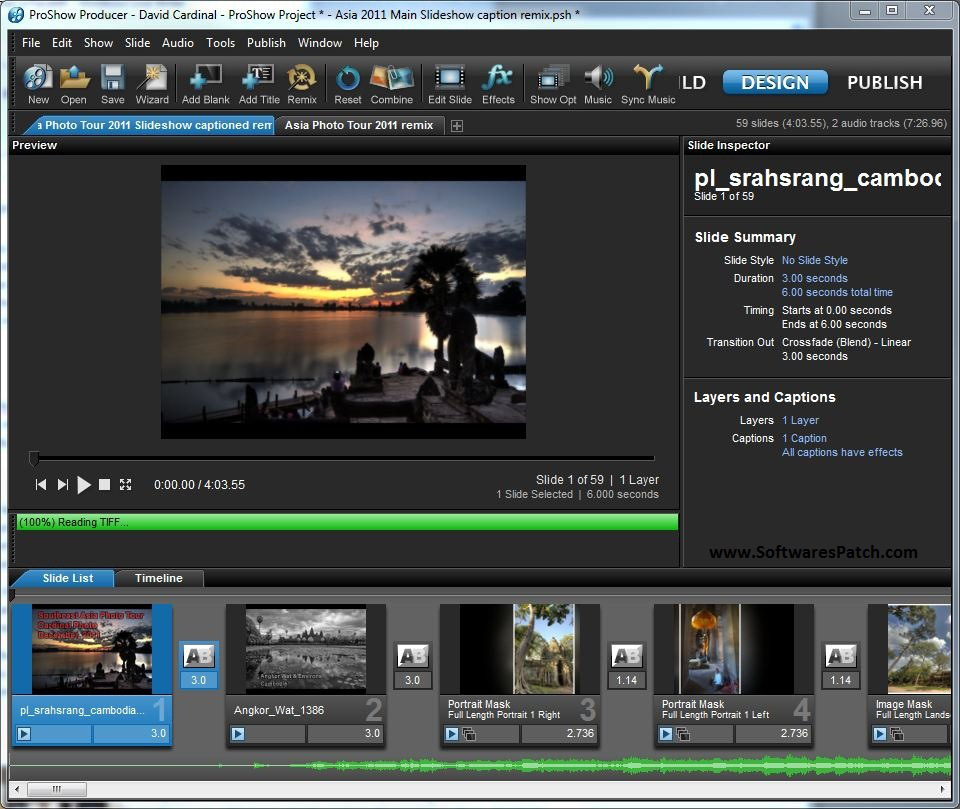Image resolution: width=960 pixels, height=809 pixels.
Task: Open the Effects (fx) tool
Action: 498,79
